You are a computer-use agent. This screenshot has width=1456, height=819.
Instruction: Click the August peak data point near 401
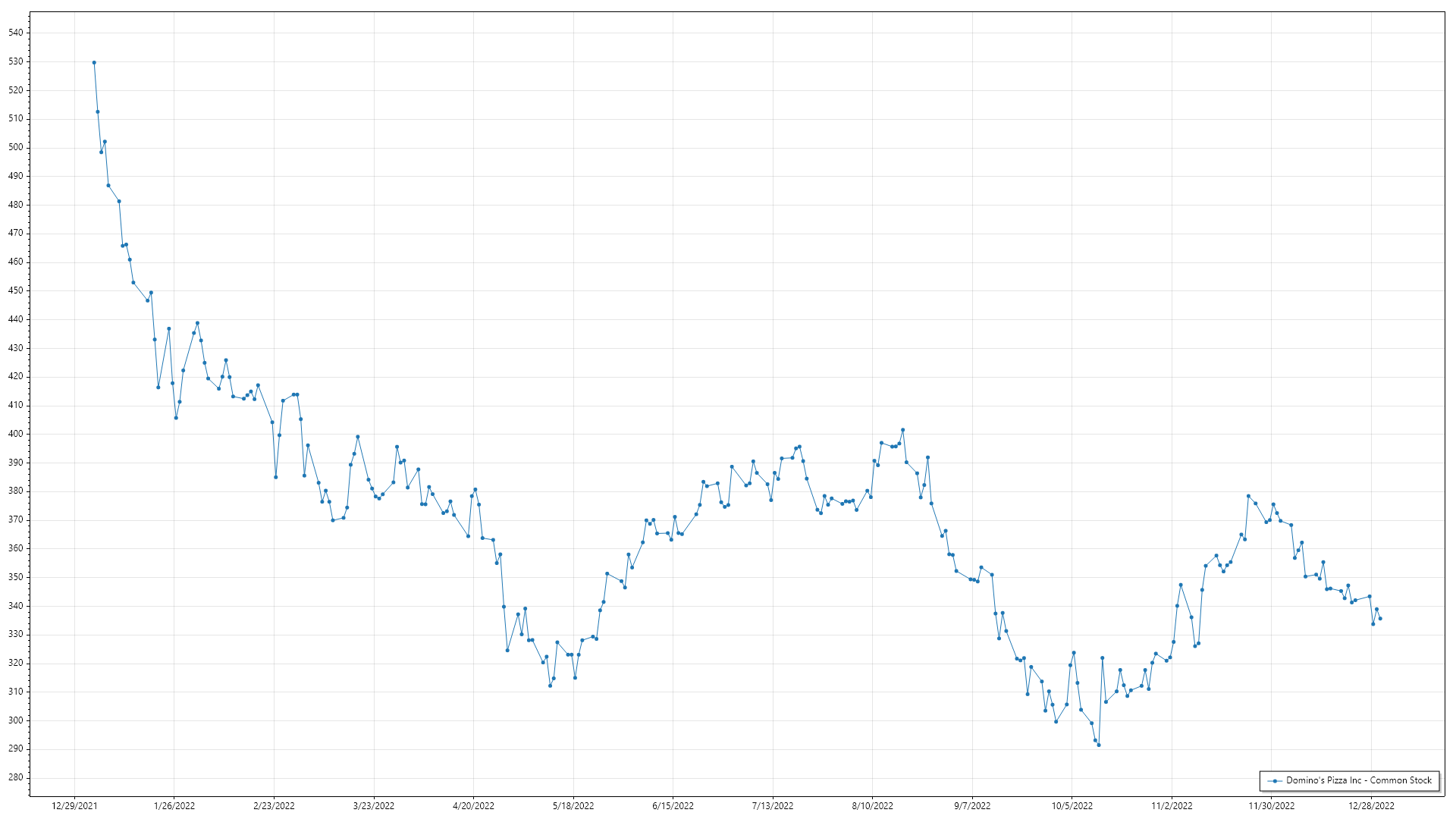tap(902, 430)
